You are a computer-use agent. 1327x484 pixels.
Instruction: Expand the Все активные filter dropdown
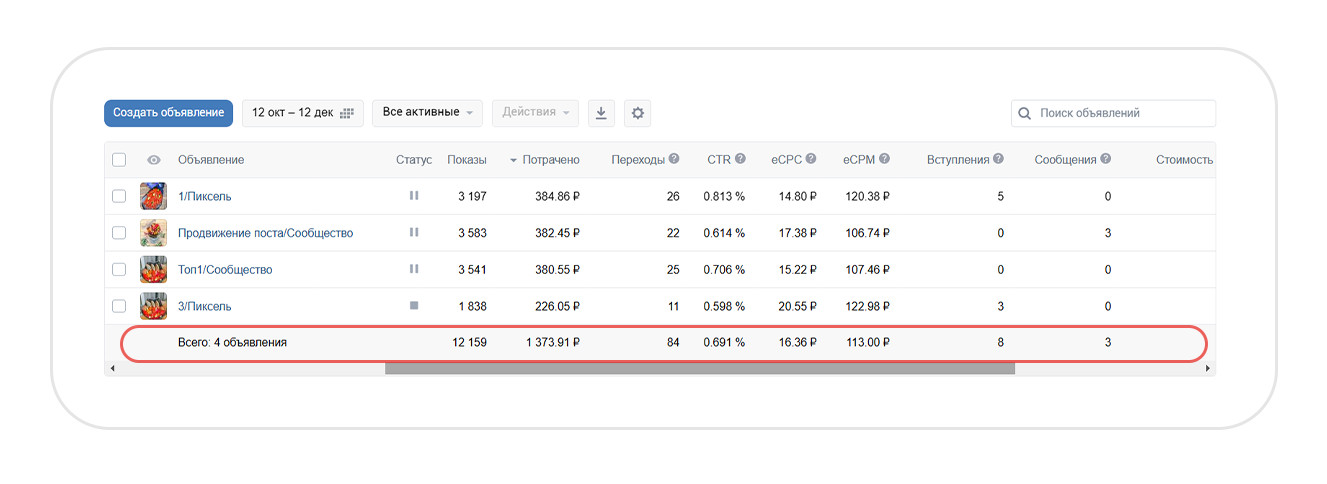[427, 113]
